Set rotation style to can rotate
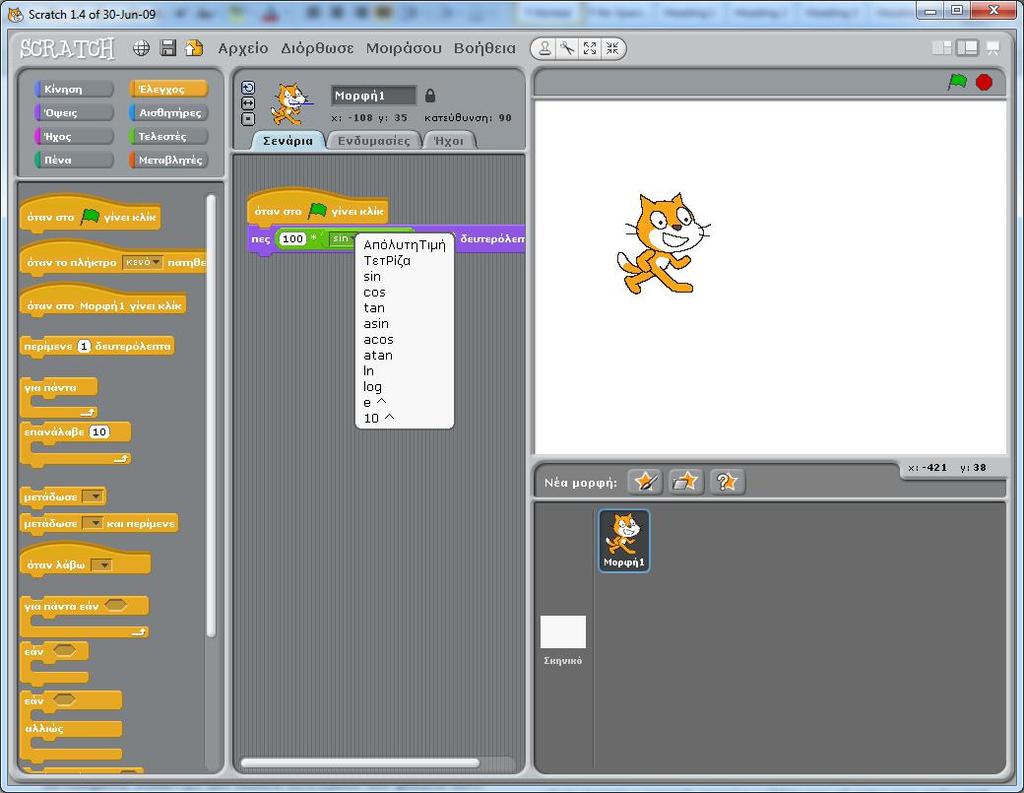The height and width of the screenshot is (793, 1024). point(248,88)
